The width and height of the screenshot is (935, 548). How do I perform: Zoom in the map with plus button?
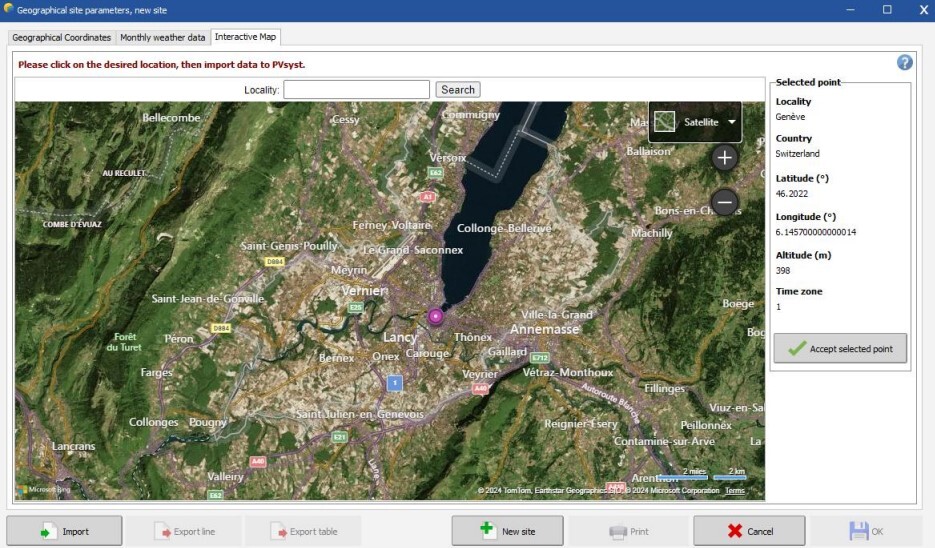(725, 158)
